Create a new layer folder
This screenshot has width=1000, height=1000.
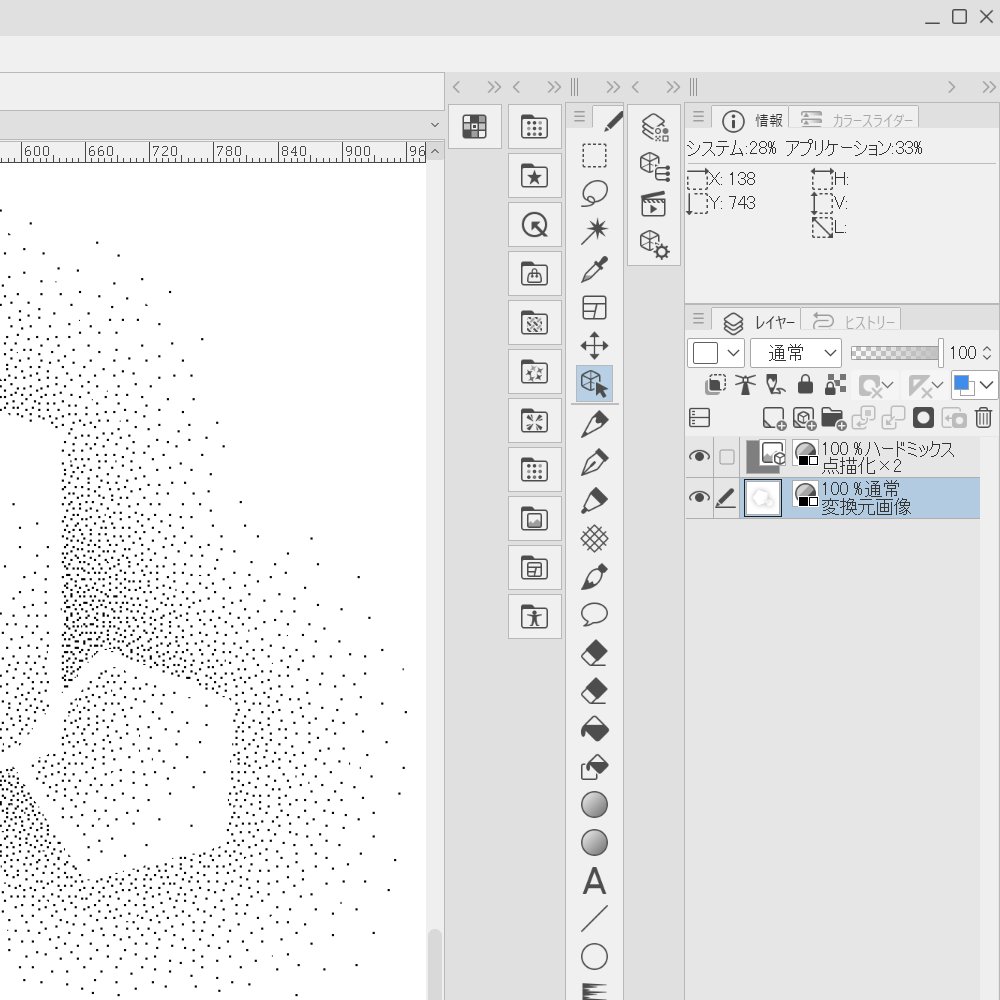click(x=833, y=418)
